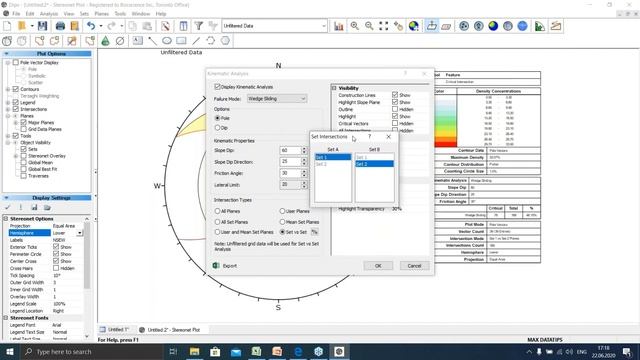Choose All Set Planes intersection type
Image resolution: width=640 pixels, height=360 pixels.
217,222
